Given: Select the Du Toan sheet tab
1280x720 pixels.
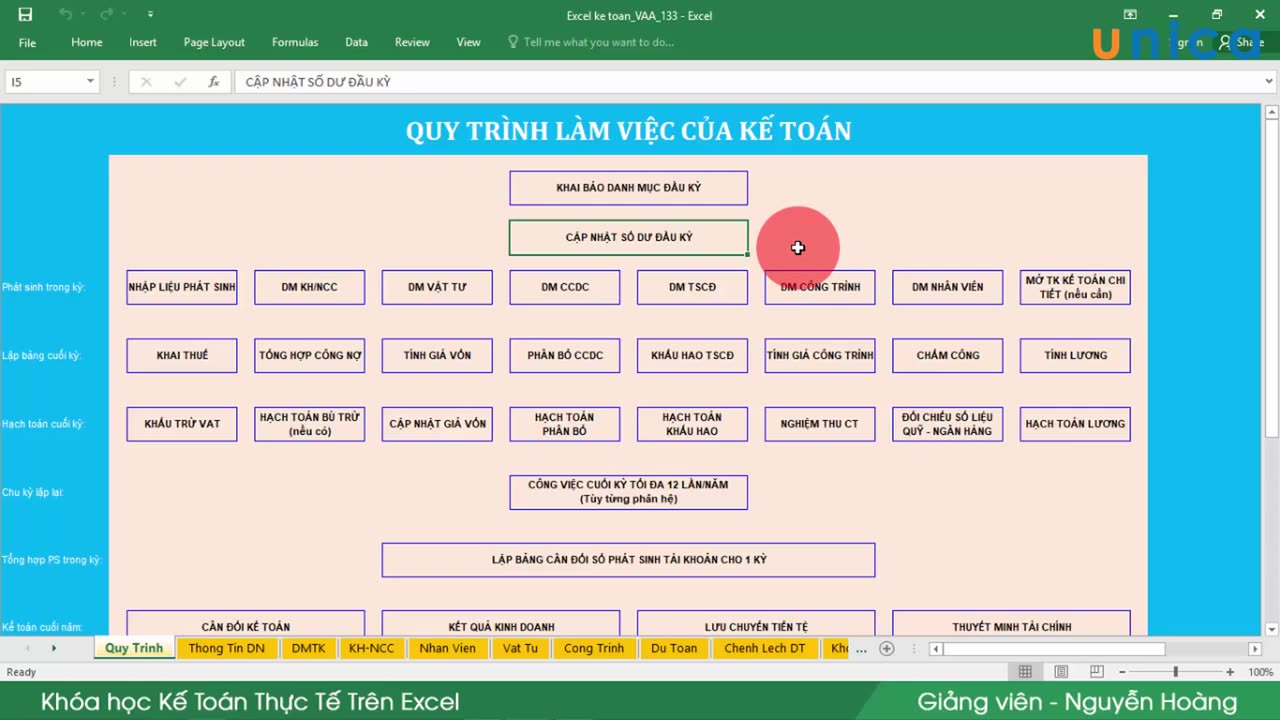Looking at the screenshot, I should coord(674,648).
